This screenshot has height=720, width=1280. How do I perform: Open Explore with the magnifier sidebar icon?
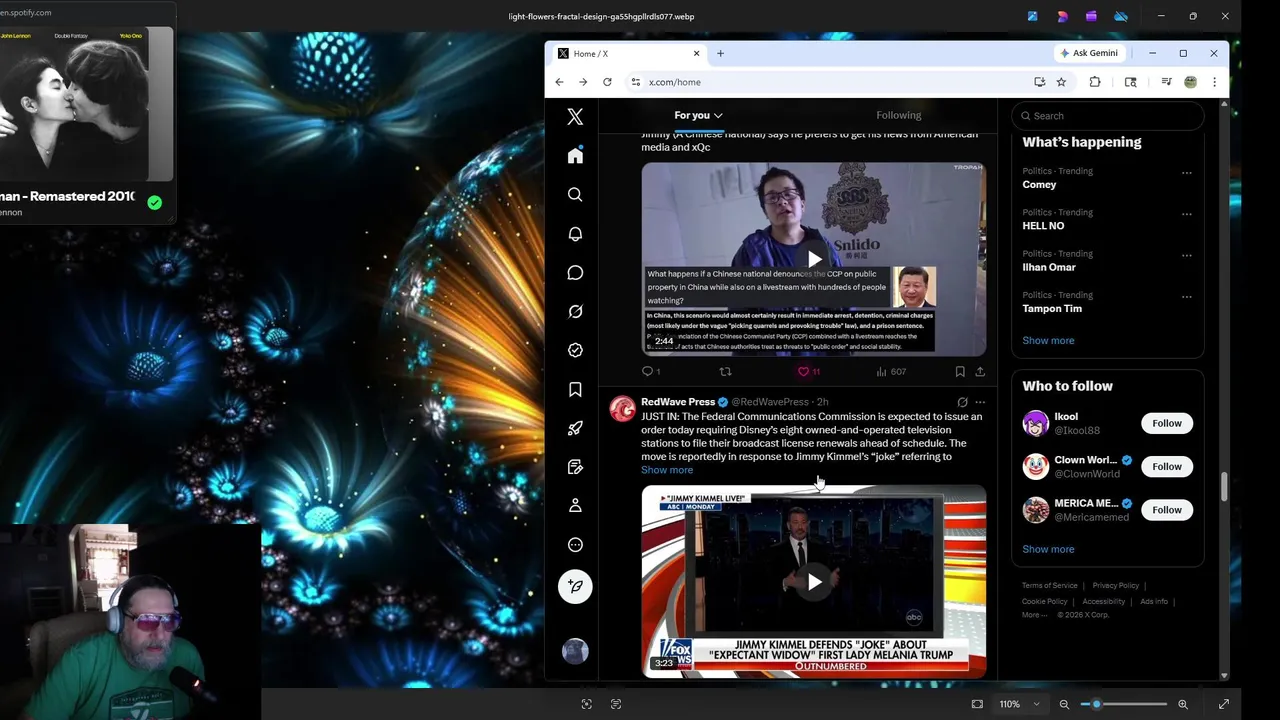575,195
